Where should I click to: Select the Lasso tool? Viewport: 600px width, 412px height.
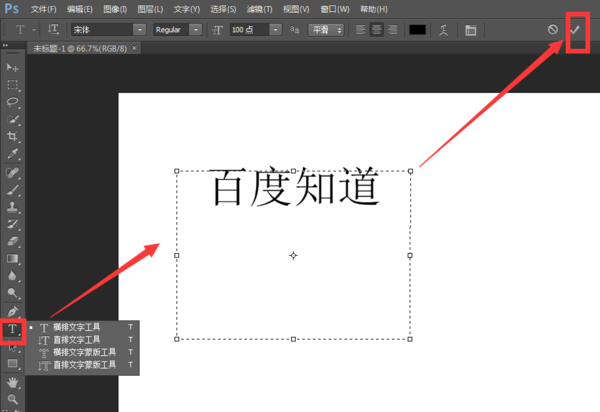point(12,102)
